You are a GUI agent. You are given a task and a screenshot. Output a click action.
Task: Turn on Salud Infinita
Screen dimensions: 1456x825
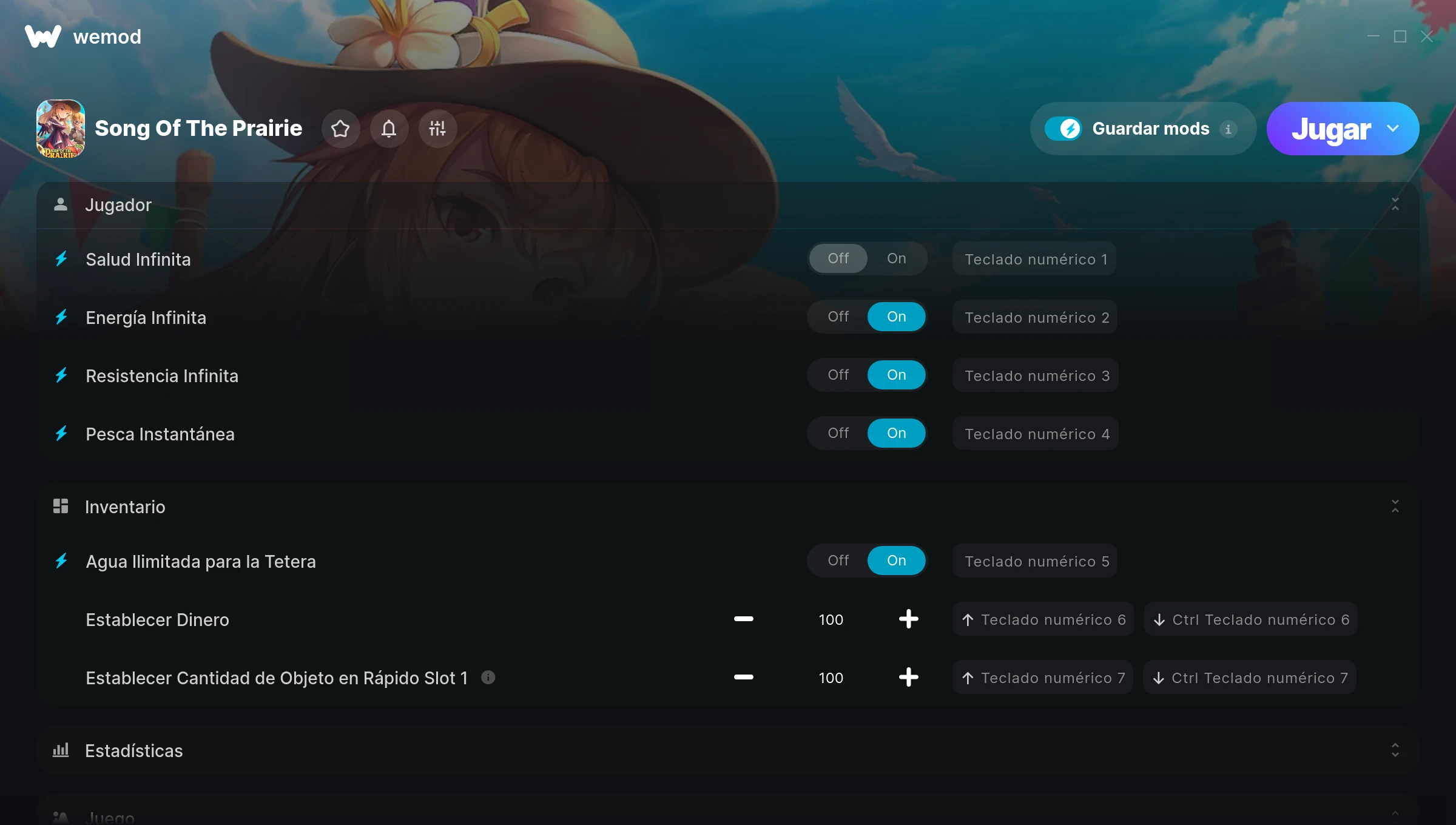click(897, 258)
